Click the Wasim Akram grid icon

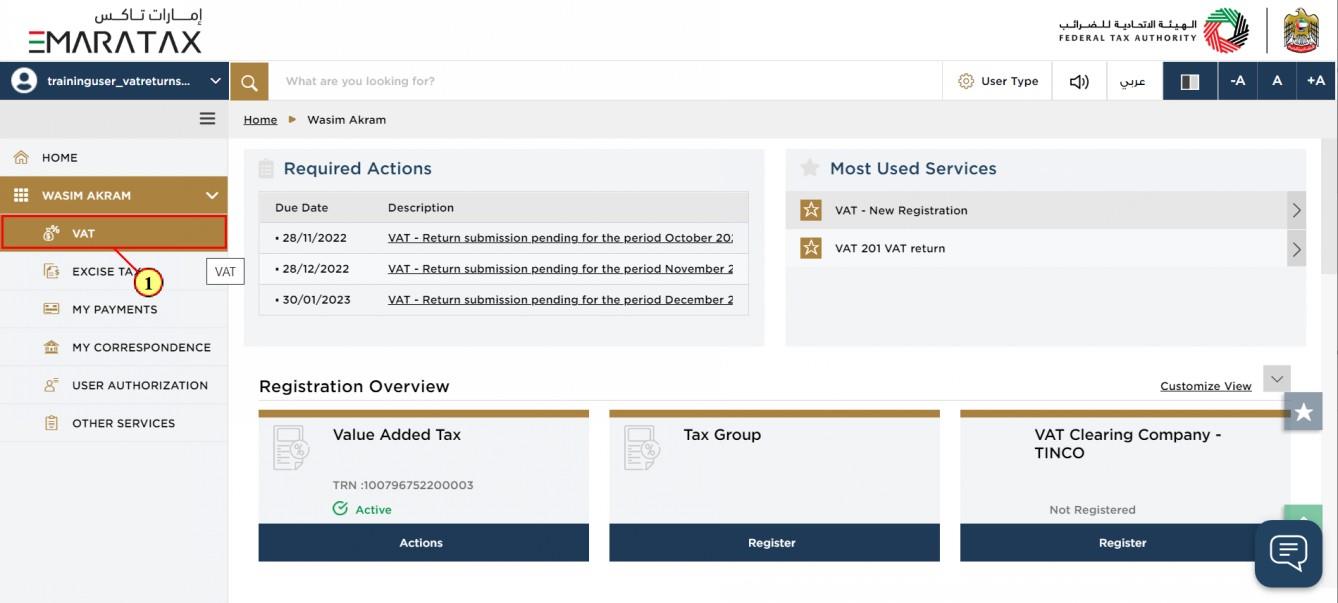21,195
